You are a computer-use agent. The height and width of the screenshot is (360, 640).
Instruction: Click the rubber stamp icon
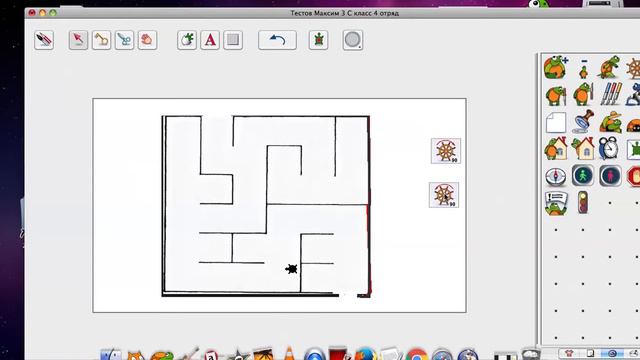click(583, 121)
